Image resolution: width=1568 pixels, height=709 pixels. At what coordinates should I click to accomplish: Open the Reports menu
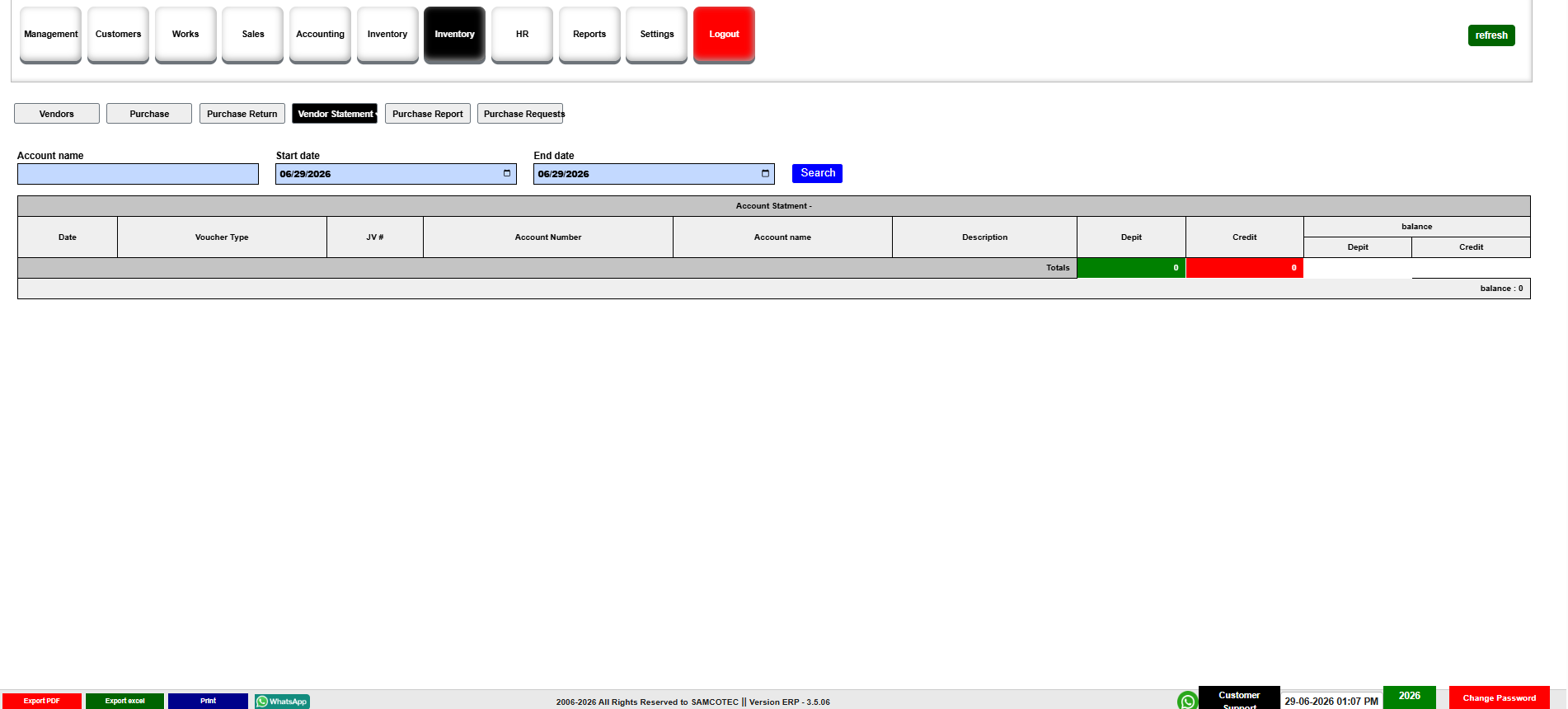[x=589, y=34]
